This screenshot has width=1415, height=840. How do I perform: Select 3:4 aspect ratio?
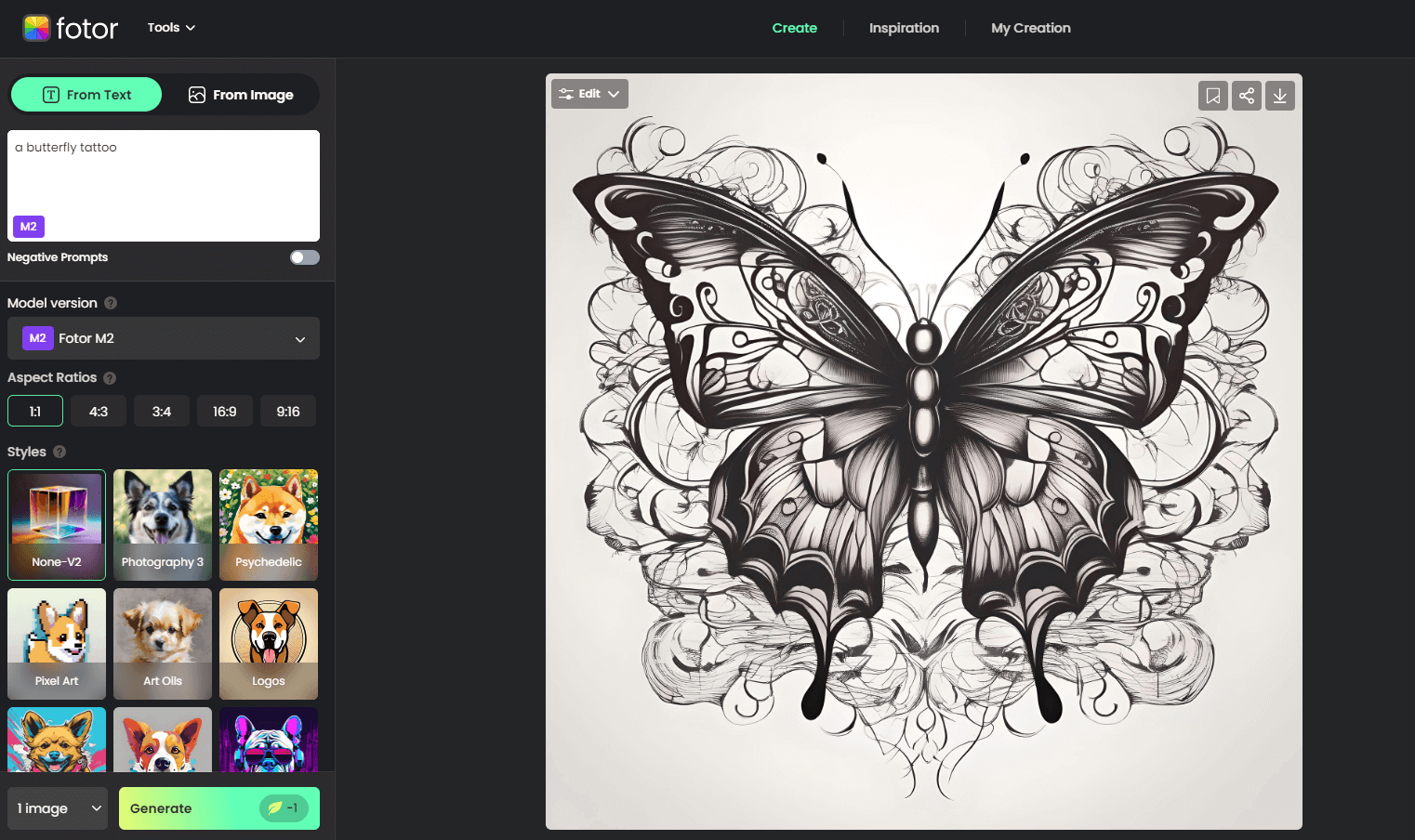click(x=162, y=412)
